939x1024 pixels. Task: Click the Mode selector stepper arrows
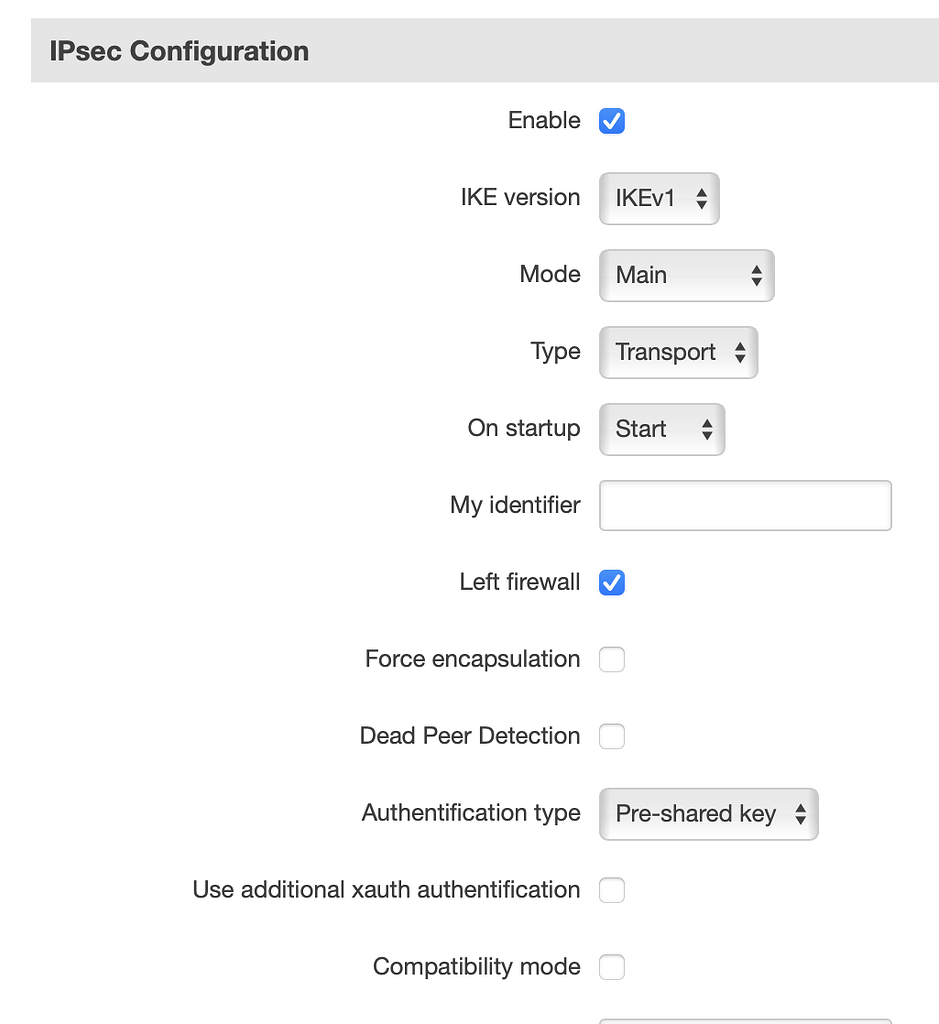tap(757, 276)
